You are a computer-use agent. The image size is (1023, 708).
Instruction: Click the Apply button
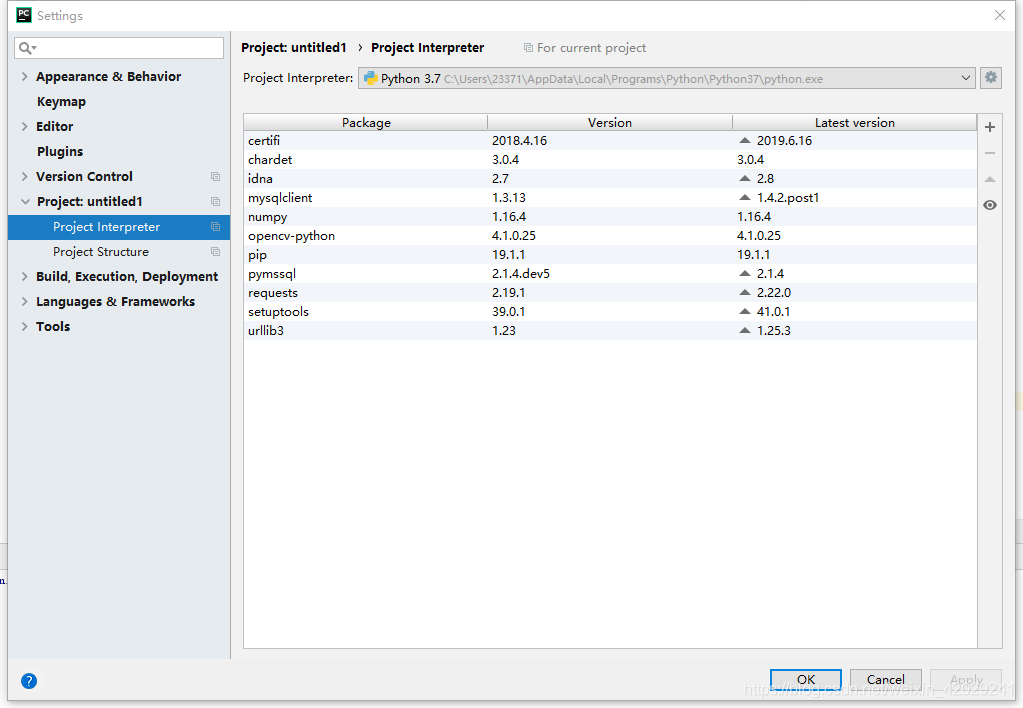[x=966, y=679]
